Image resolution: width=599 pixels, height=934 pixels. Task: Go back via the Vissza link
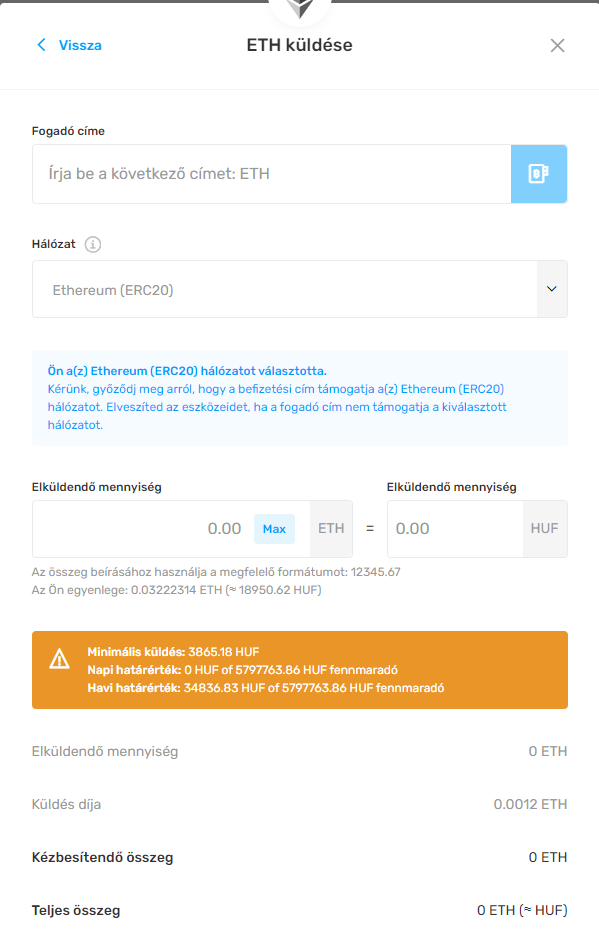[80, 45]
